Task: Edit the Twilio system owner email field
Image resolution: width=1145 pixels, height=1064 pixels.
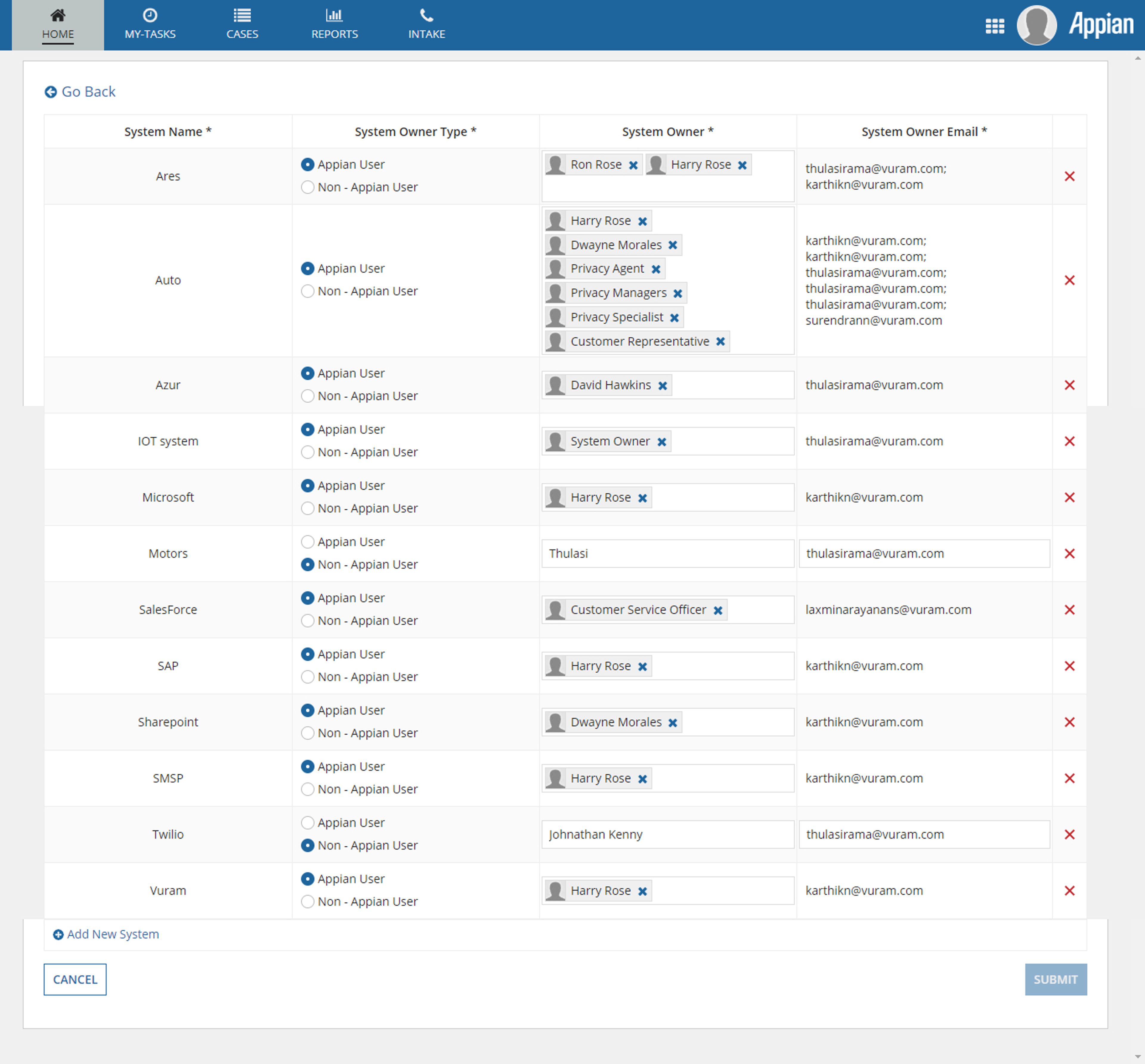Action: tap(925, 834)
